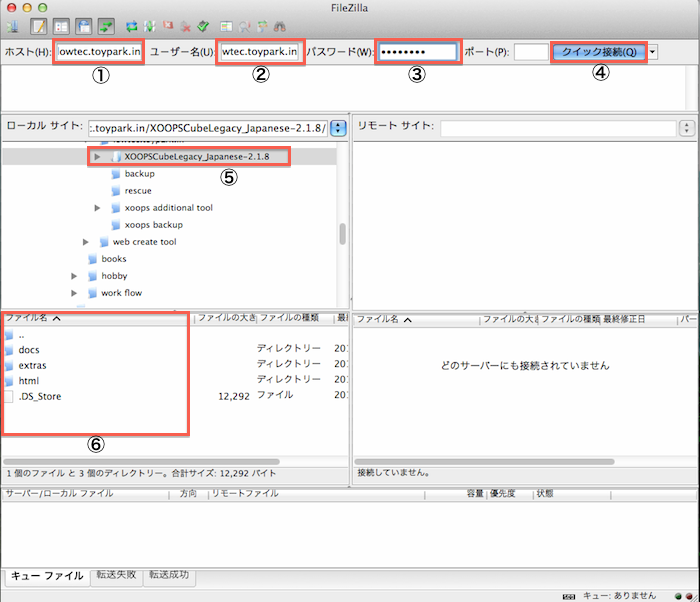The image size is (700, 602).
Task: Toggle synchronized browsing icon
Action: [262, 27]
